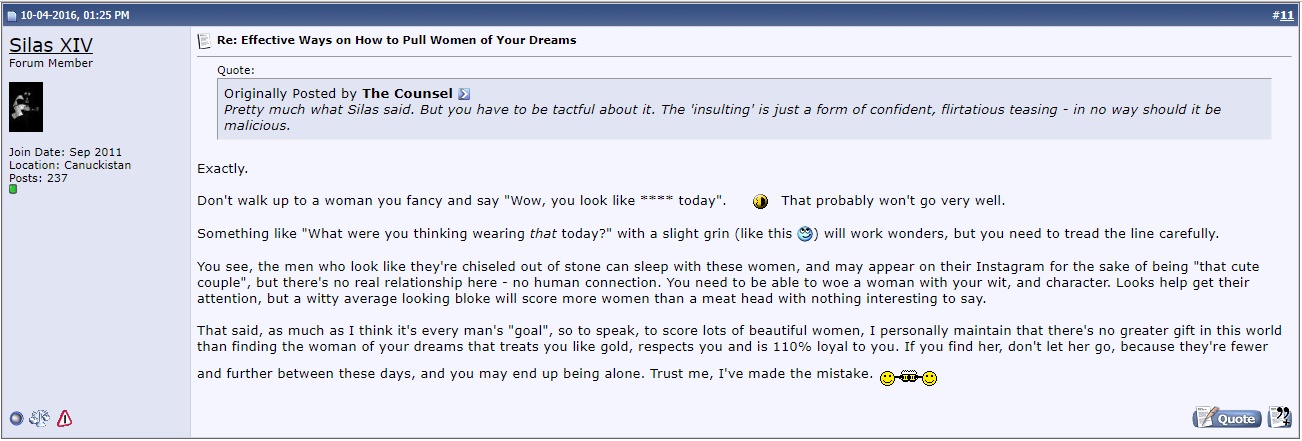Open the Silas XIV username menu
This screenshot has width=1302, height=441.
(51, 45)
